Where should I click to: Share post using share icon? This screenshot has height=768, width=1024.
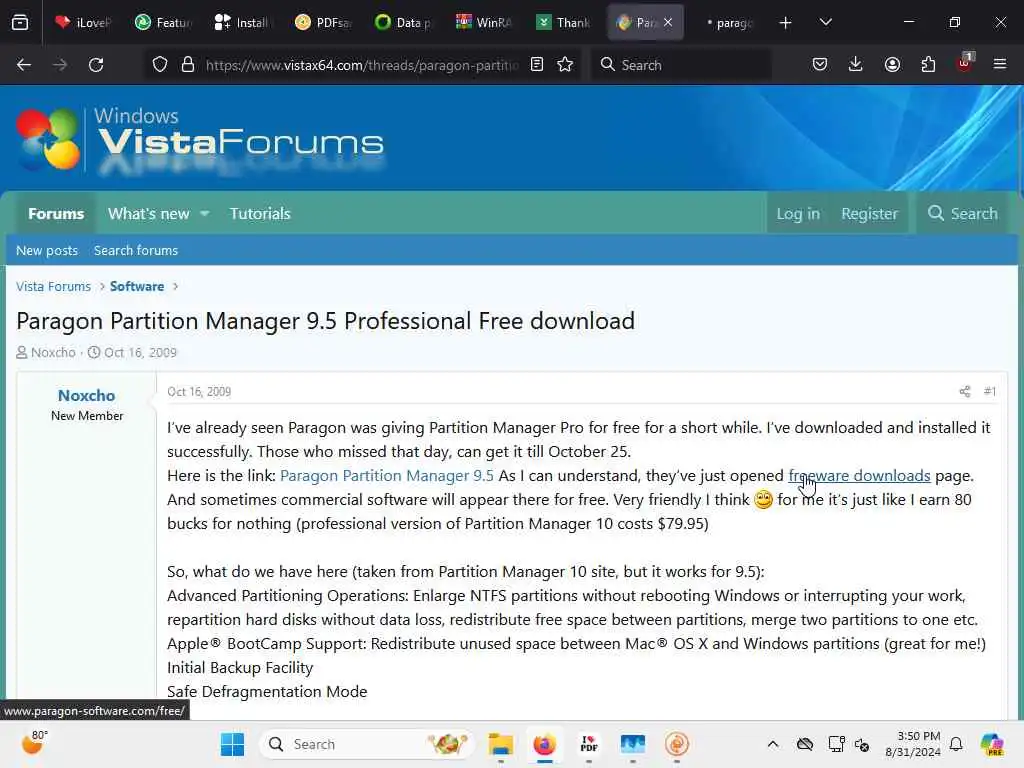click(965, 391)
